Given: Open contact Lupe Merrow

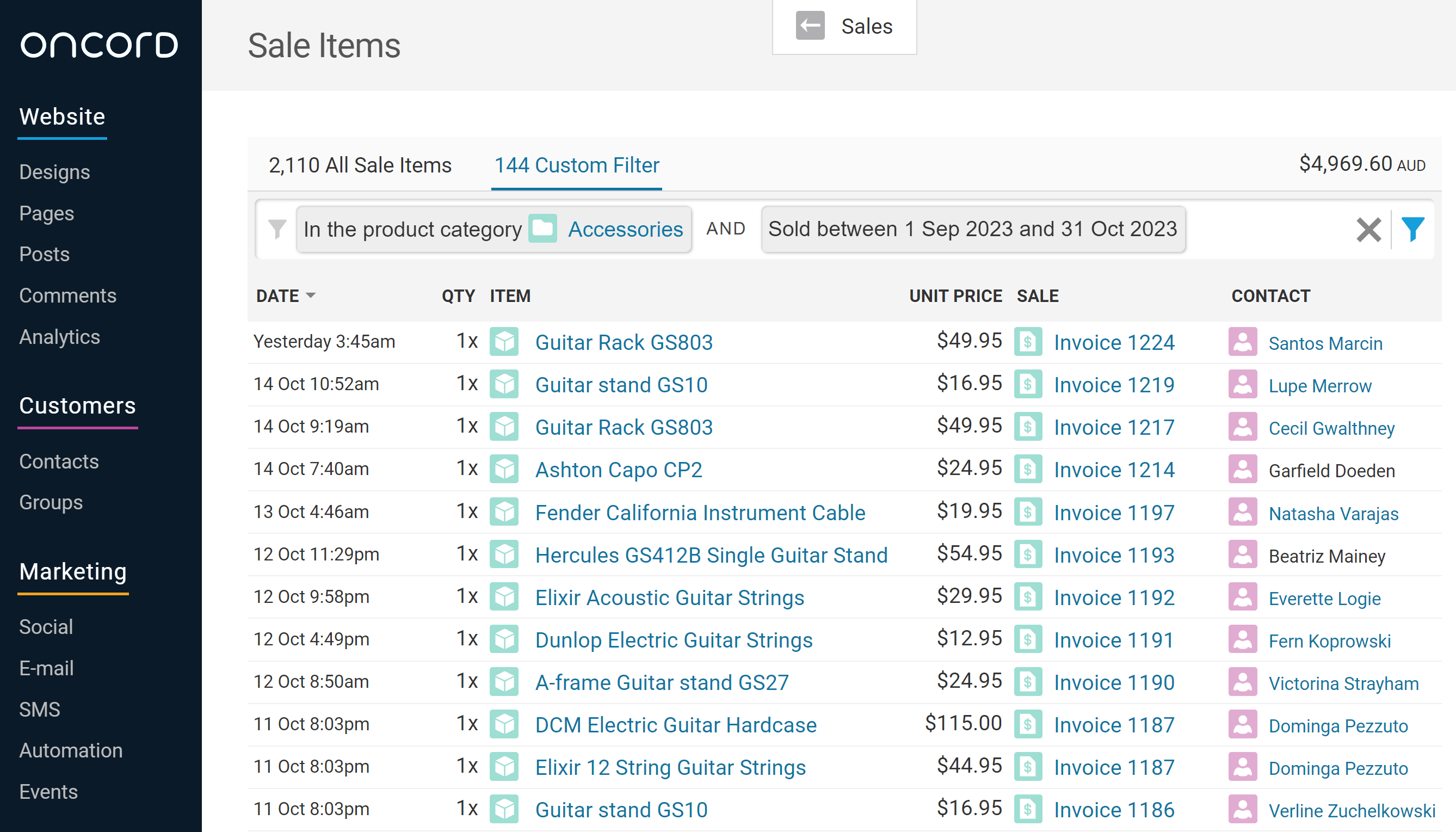Looking at the screenshot, I should [1319, 386].
